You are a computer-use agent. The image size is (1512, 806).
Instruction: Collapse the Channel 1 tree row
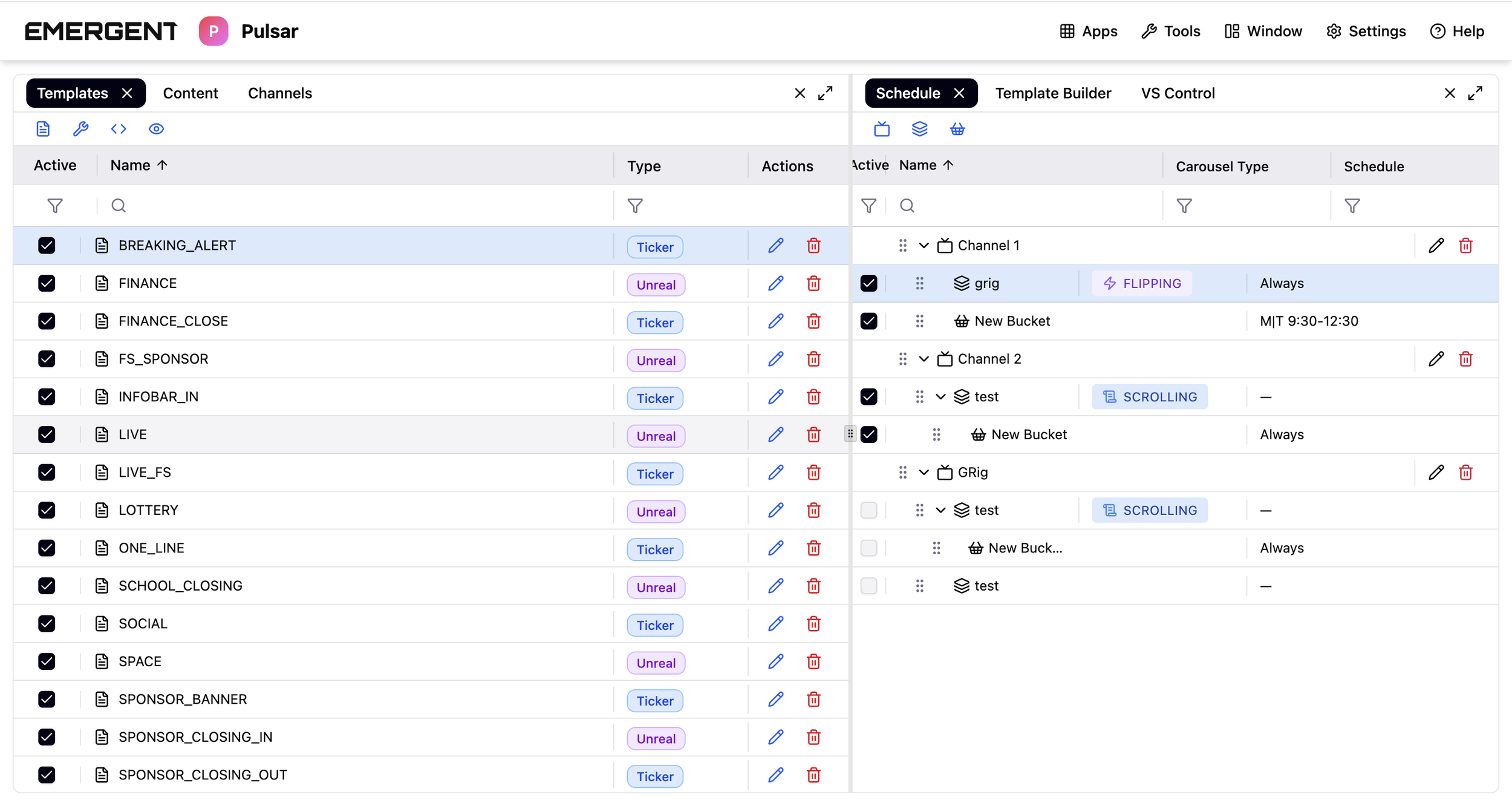pos(924,246)
